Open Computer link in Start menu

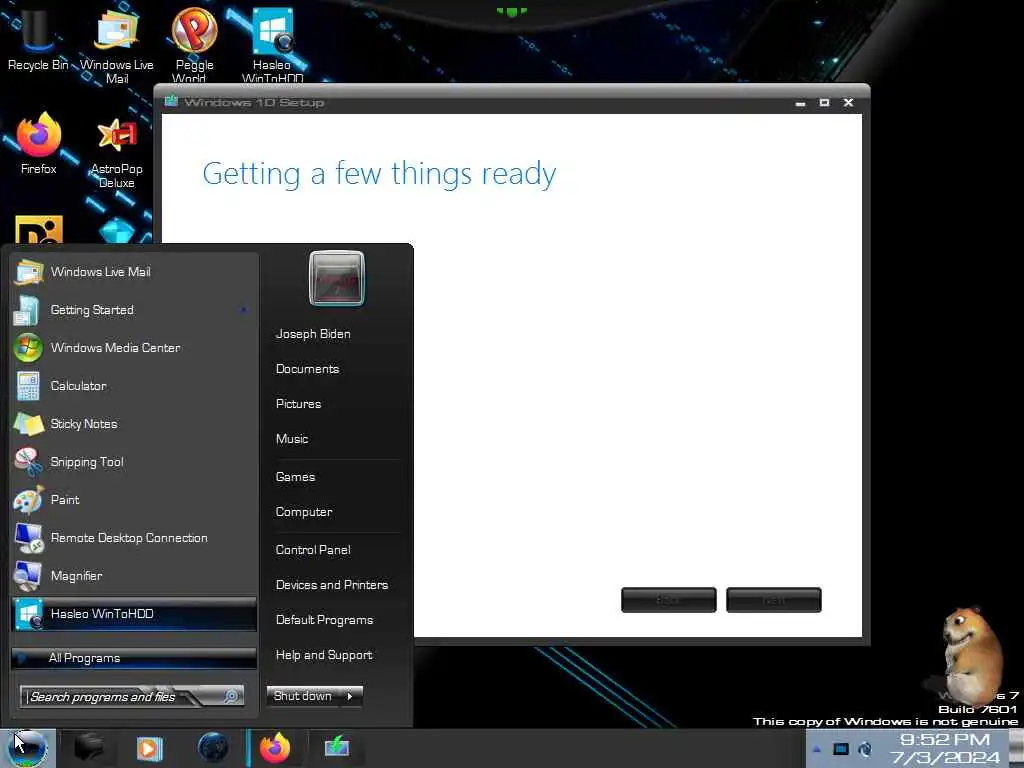point(304,513)
